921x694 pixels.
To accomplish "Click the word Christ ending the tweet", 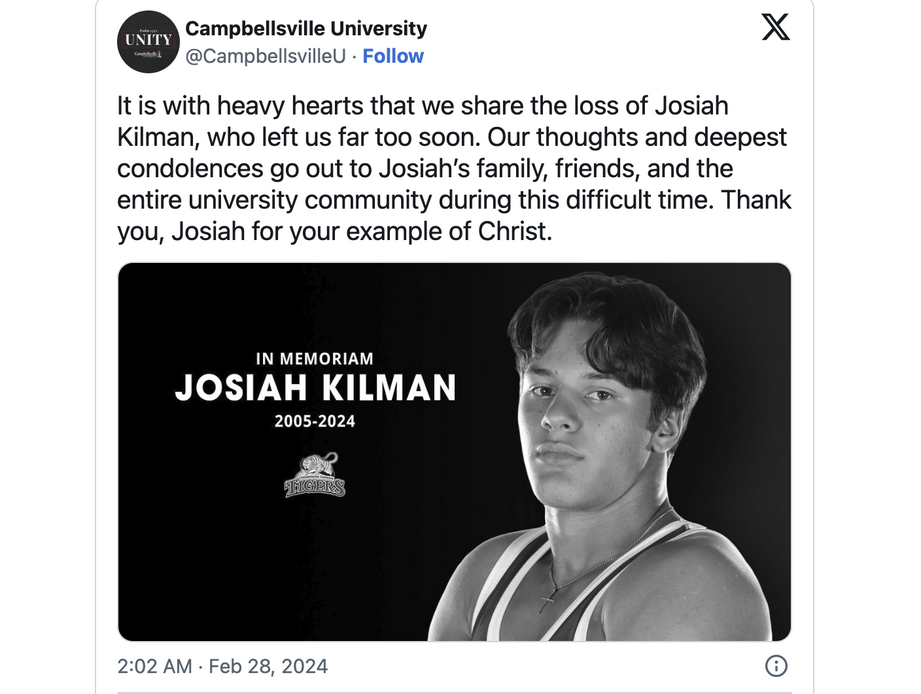I will point(515,231).
